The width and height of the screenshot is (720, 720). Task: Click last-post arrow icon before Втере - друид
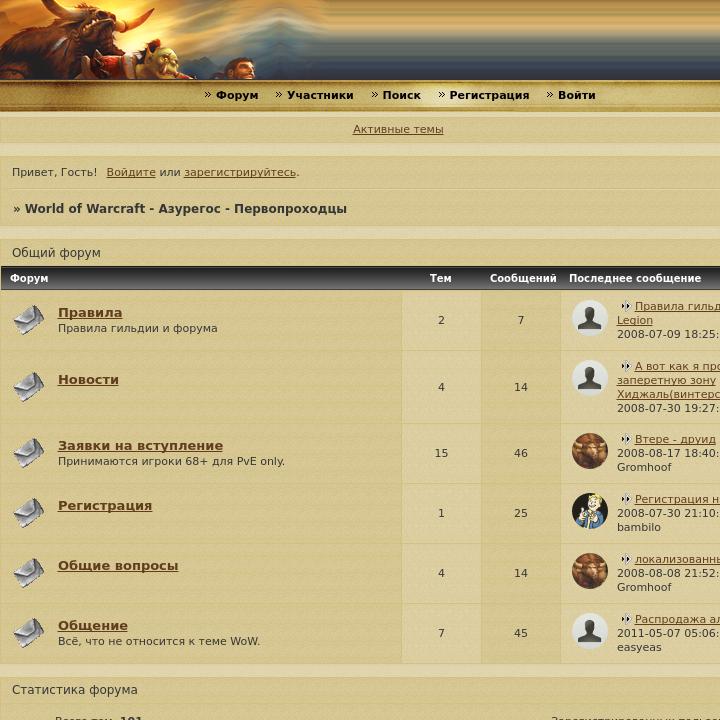pos(626,439)
